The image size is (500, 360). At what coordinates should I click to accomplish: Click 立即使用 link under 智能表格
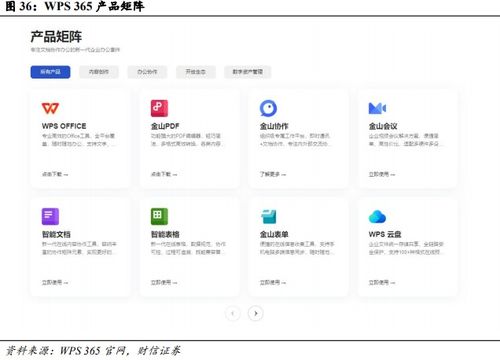164,282
